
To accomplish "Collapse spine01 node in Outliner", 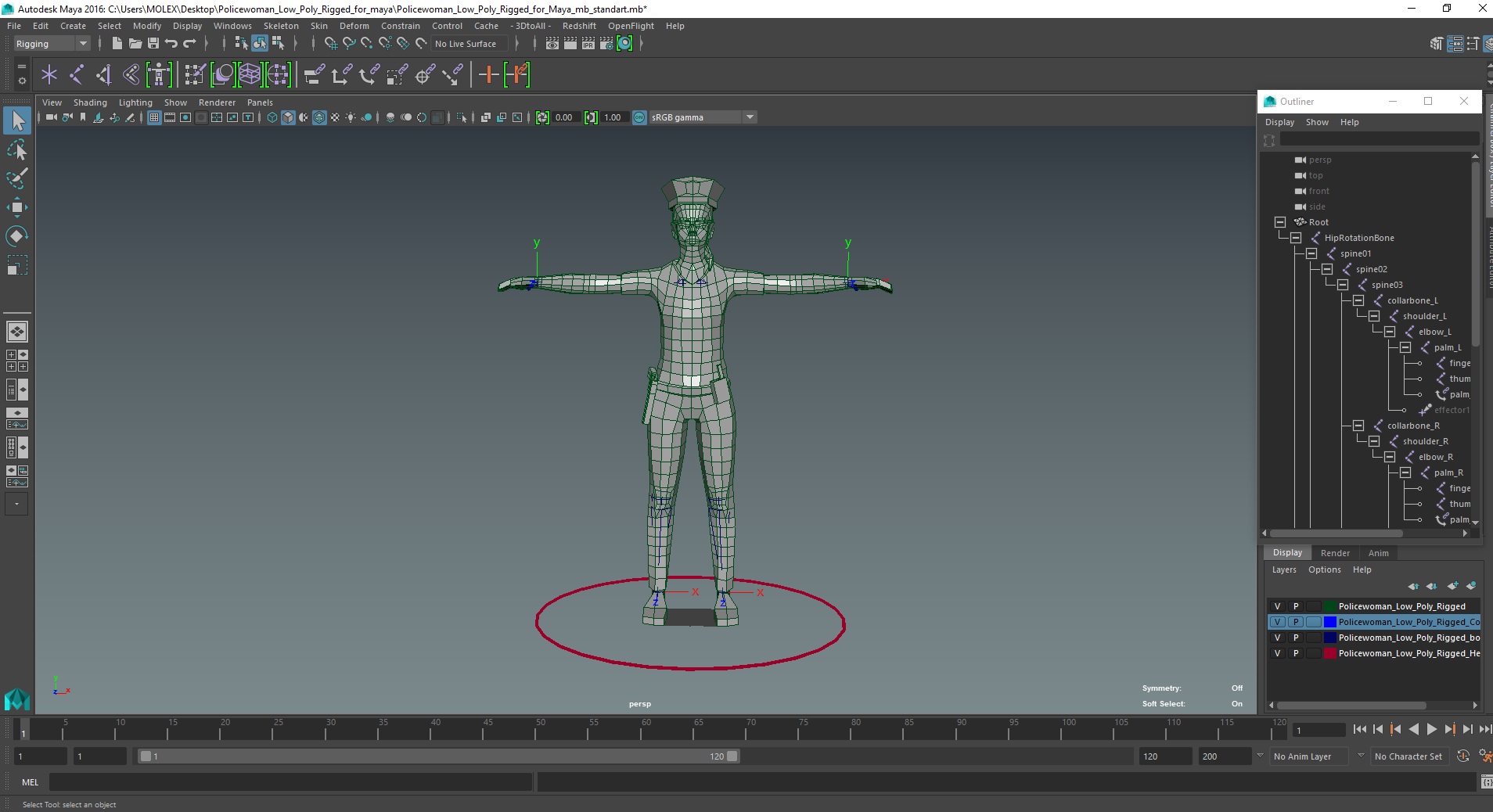I will (x=1311, y=253).
